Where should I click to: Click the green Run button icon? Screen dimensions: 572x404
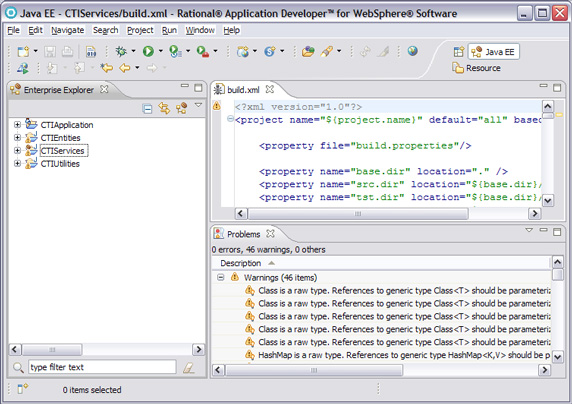pos(148,51)
